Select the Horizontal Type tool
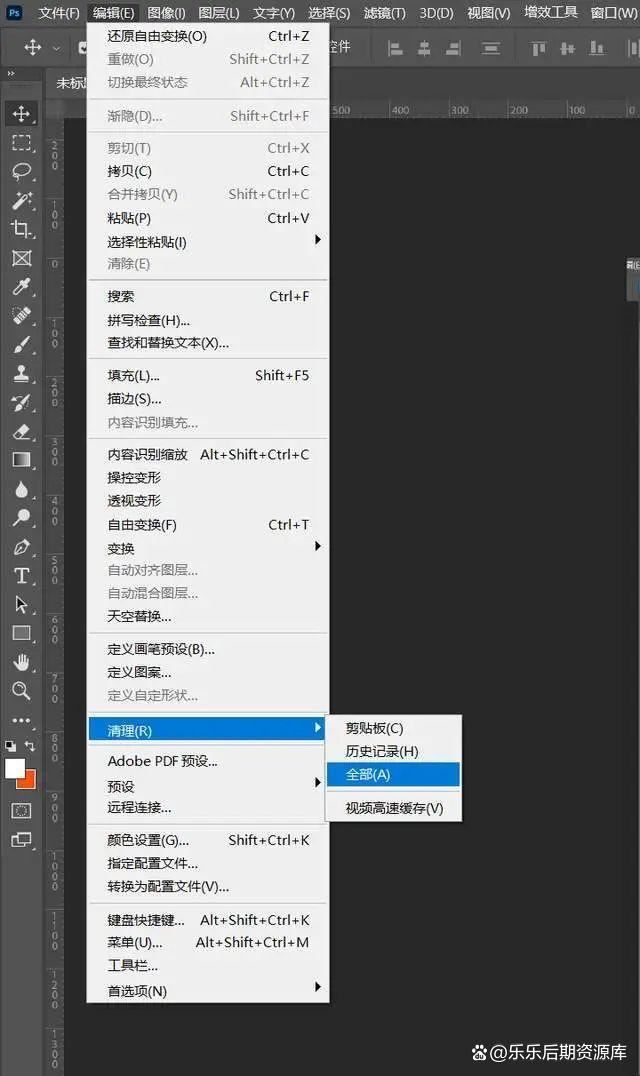Image resolution: width=640 pixels, height=1076 pixels. [21, 576]
